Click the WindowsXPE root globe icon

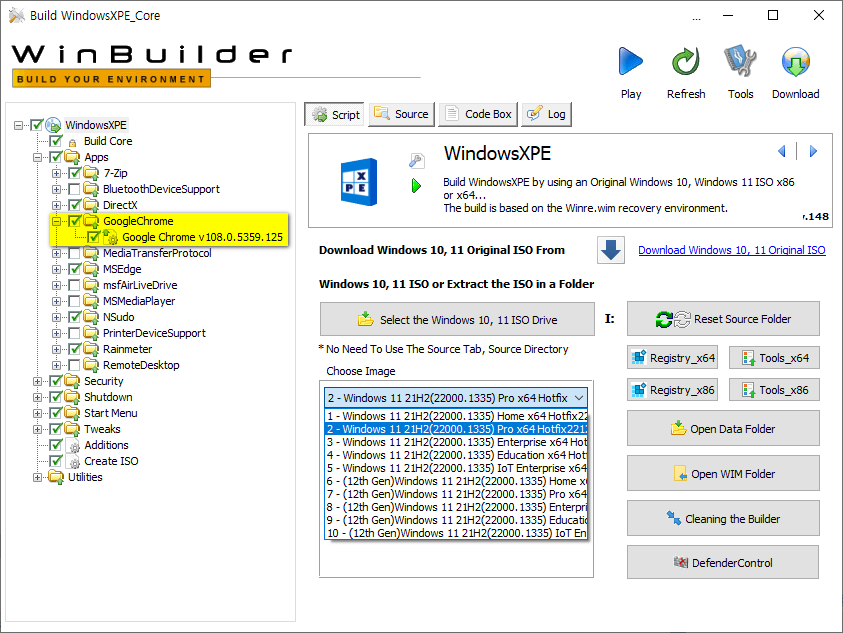coord(53,125)
